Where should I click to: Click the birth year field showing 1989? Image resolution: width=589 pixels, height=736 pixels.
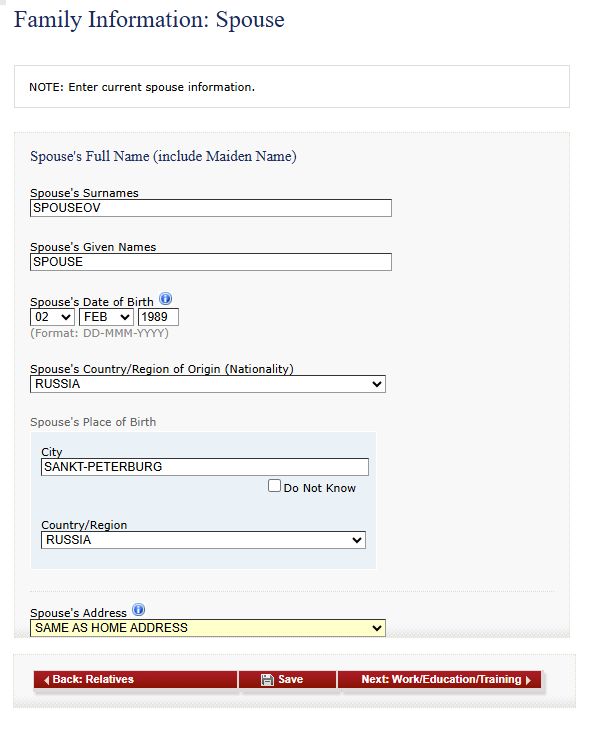pyautogui.click(x=158, y=317)
